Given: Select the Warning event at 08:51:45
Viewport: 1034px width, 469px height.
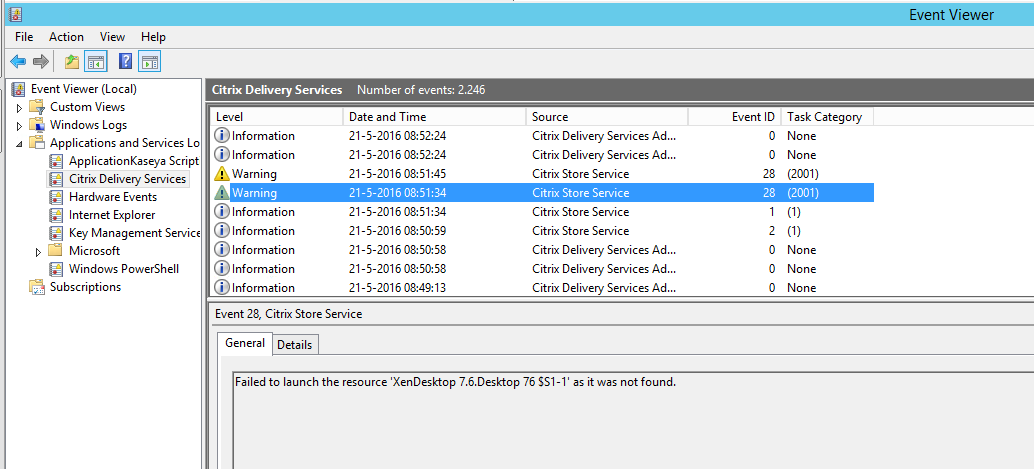Looking at the screenshot, I should coord(542,174).
